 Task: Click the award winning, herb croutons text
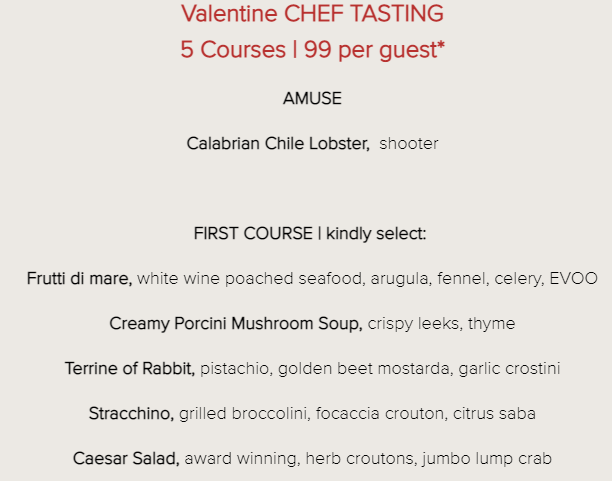(x=301, y=458)
